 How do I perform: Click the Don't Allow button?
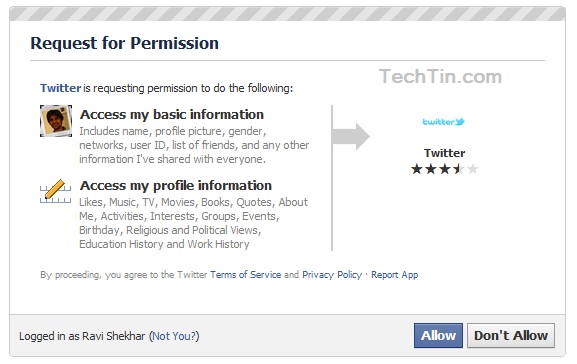tap(511, 335)
